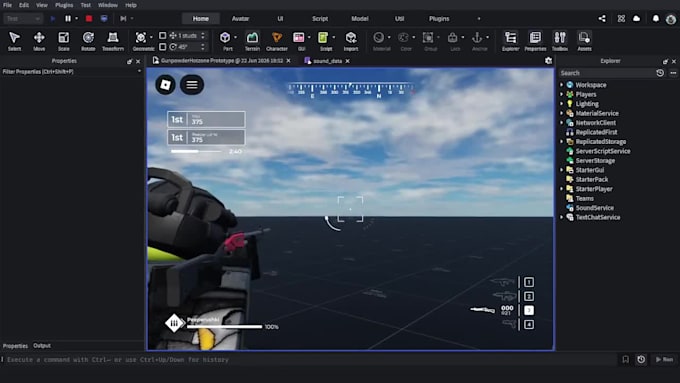Expand the ReplicatedStorage node
Image resolution: width=680 pixels, height=383 pixels.
[x=562, y=141]
